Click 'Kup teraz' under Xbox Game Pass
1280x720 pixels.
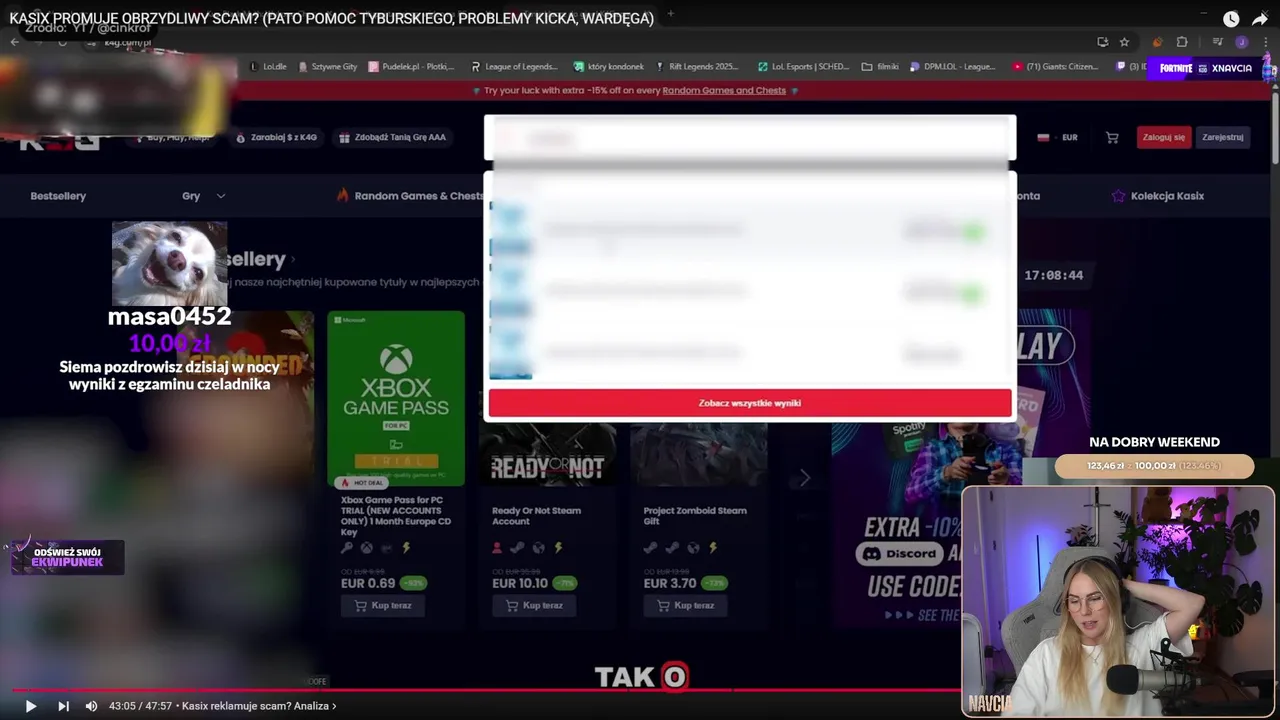pos(382,605)
